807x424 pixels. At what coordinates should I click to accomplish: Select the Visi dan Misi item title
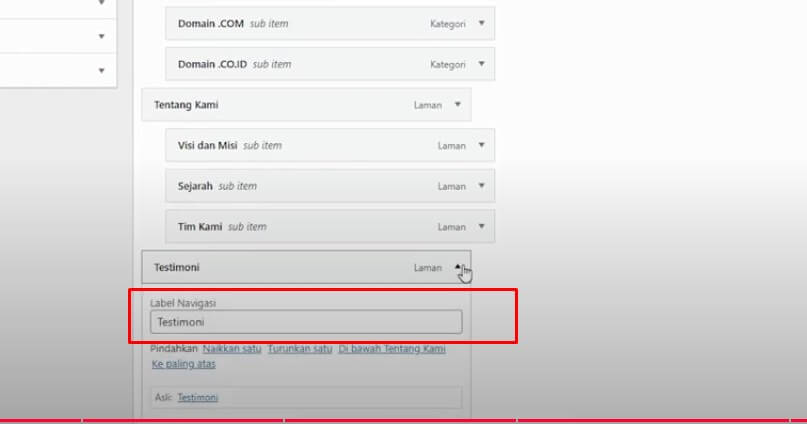(x=207, y=146)
